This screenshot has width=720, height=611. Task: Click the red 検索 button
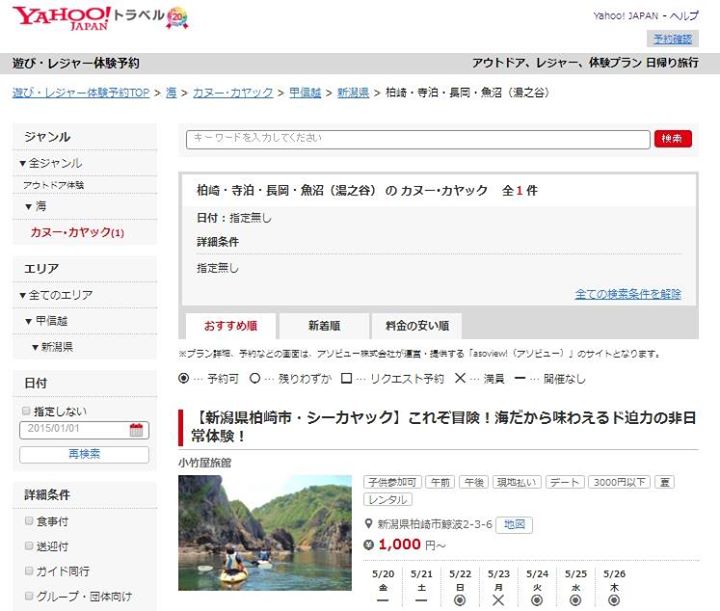pos(673,139)
